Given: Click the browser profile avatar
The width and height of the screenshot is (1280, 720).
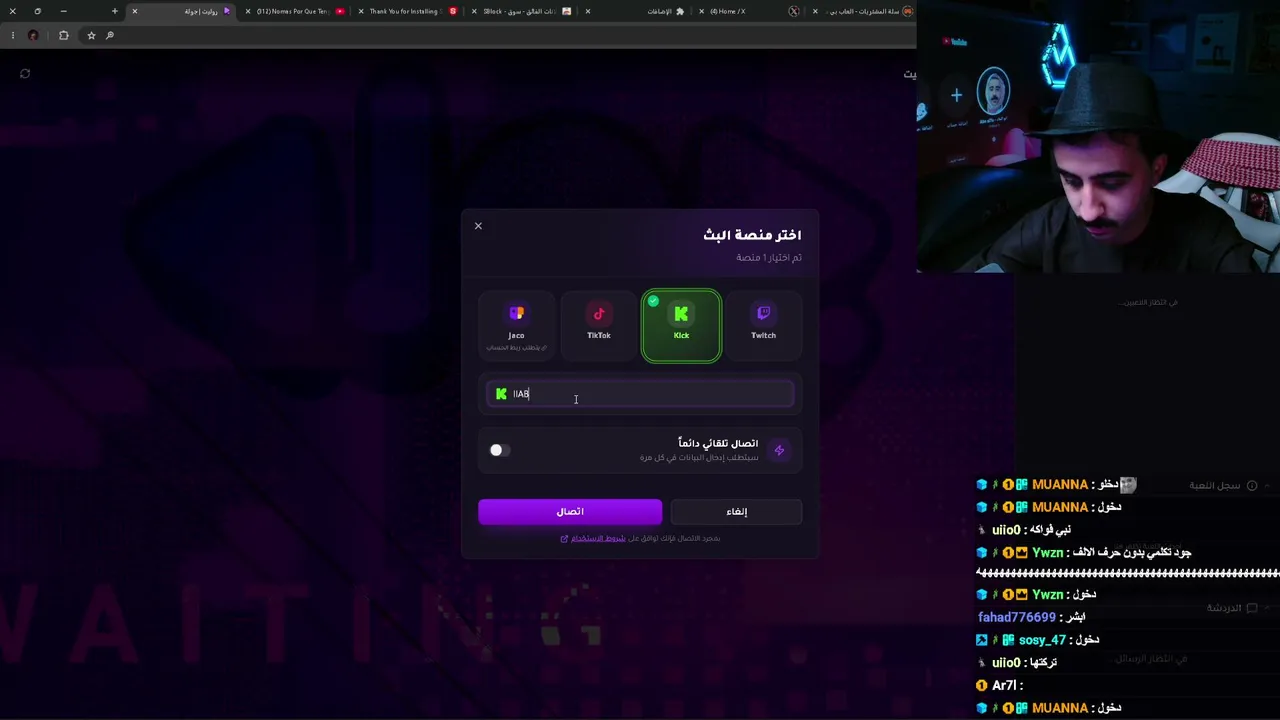Looking at the screenshot, I should [x=33, y=35].
